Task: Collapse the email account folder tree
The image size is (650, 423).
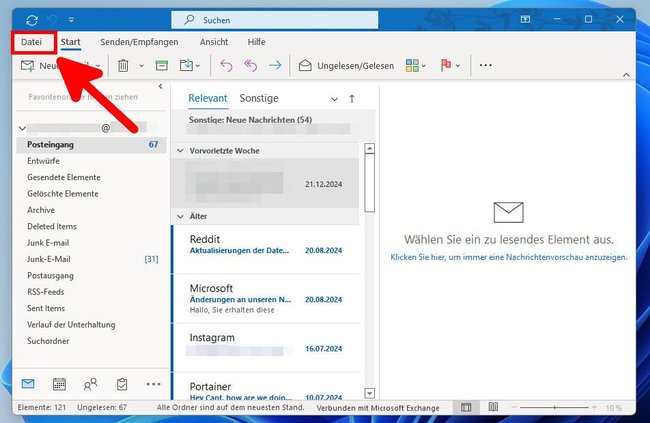Action: [x=23, y=129]
